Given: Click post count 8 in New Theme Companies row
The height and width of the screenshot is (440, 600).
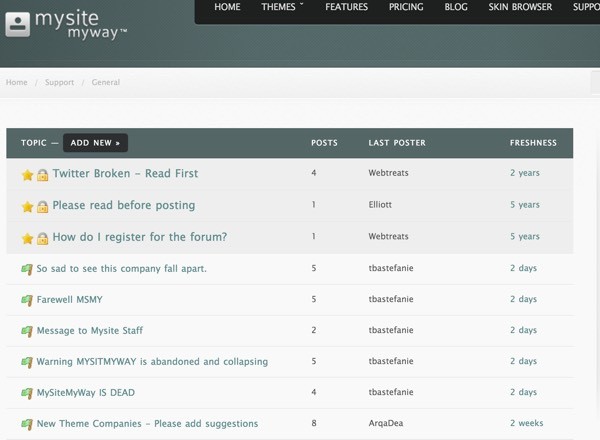Looking at the screenshot, I should pos(314,423).
